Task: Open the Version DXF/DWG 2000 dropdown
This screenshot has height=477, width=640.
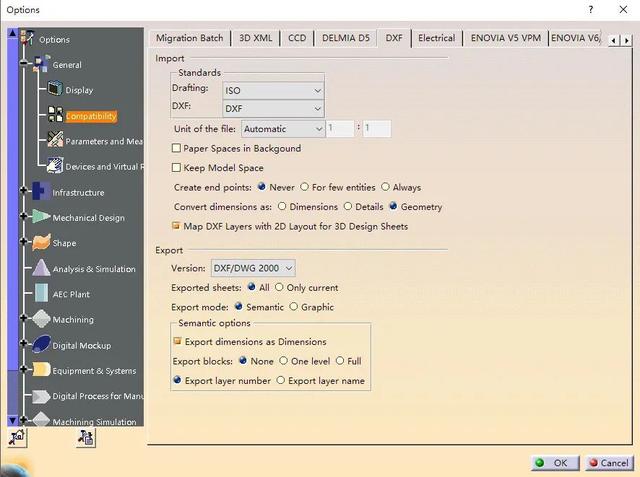Action: click(253, 268)
